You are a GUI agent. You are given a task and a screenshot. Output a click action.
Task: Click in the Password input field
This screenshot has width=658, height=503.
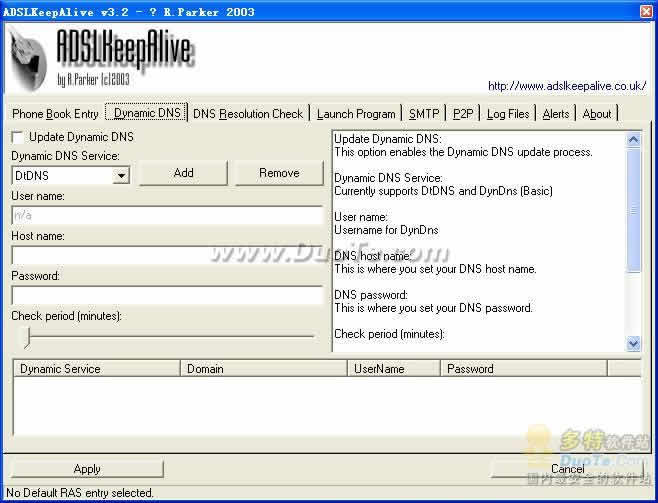[x=167, y=295]
